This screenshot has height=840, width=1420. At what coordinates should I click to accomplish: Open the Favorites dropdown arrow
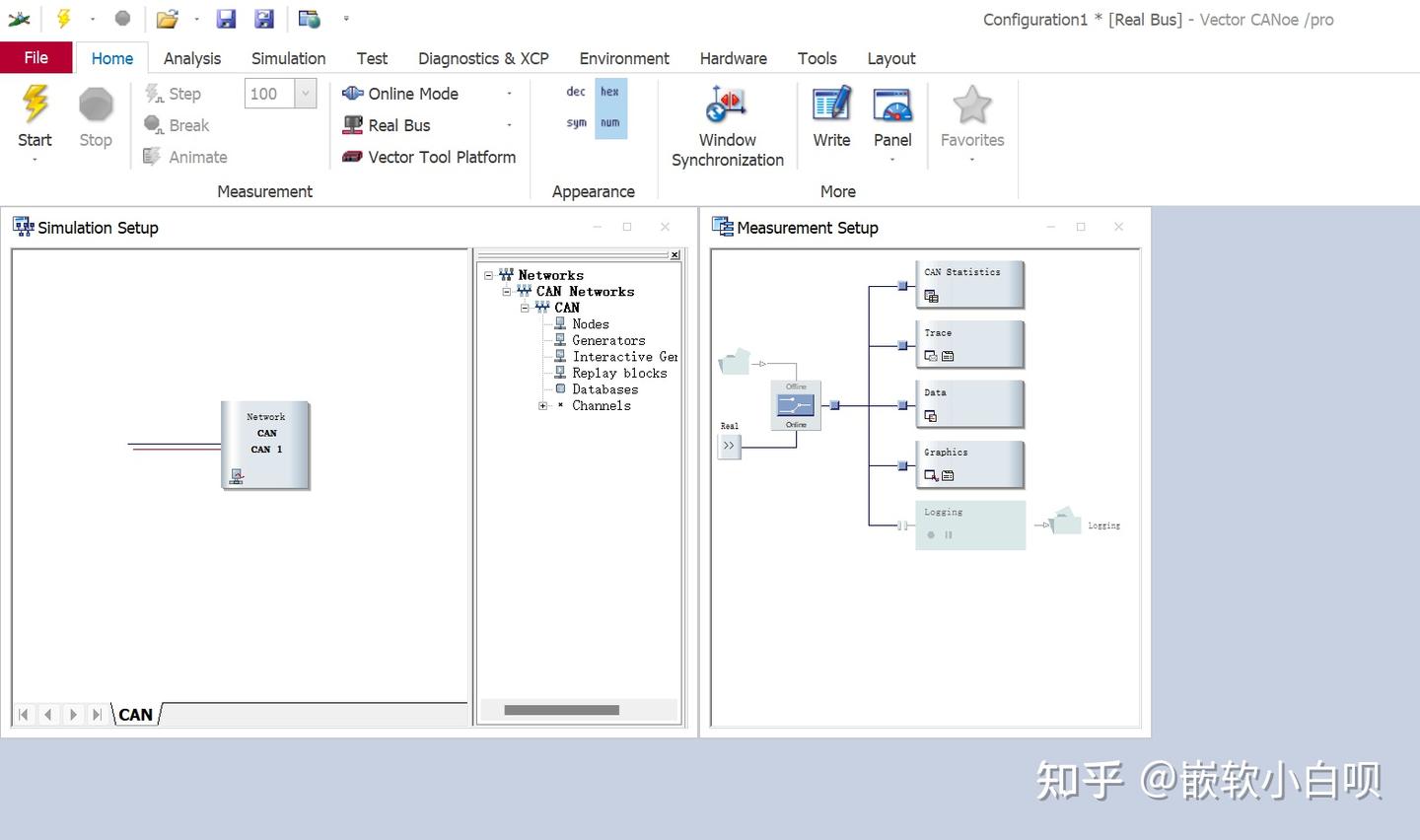[972, 160]
